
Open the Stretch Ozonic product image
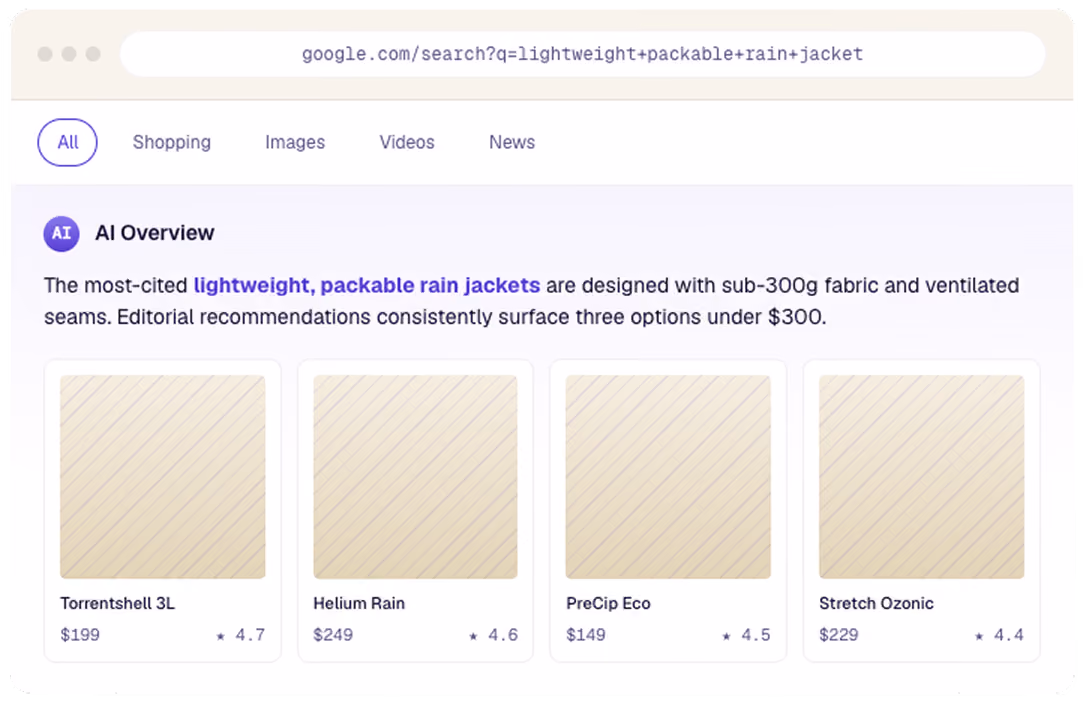[921, 477]
